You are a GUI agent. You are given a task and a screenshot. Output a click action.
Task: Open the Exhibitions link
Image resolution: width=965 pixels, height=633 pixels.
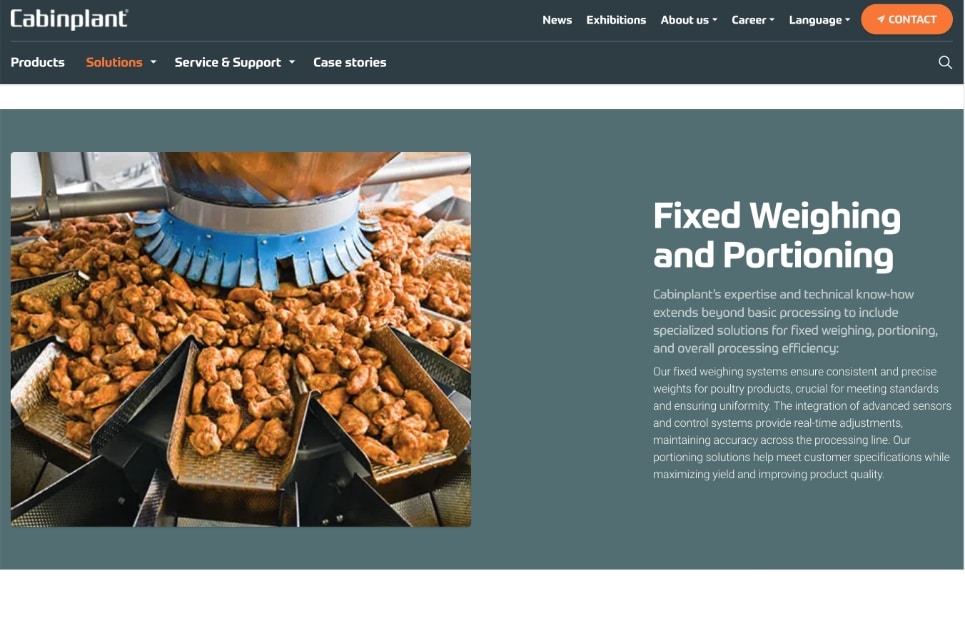pos(616,20)
